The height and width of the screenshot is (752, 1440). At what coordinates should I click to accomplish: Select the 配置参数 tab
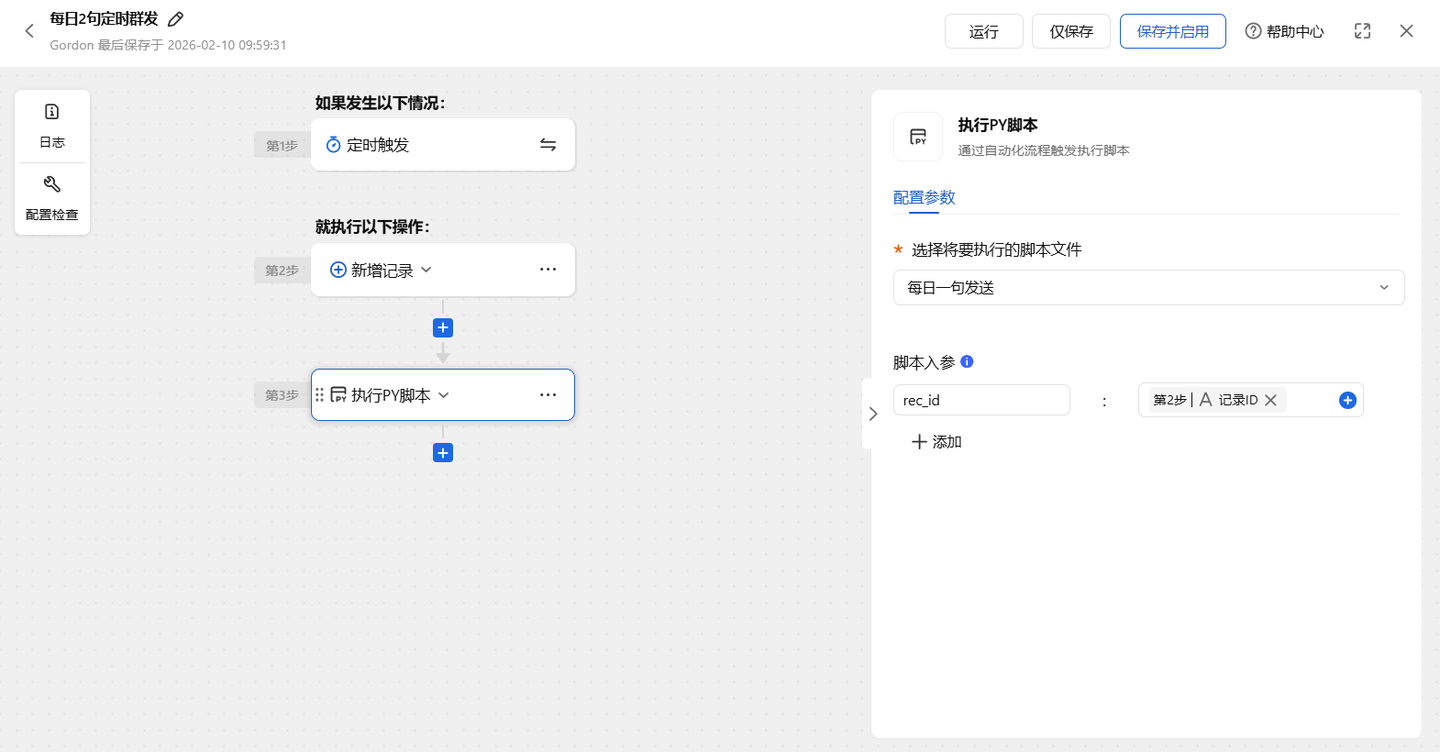click(x=924, y=198)
